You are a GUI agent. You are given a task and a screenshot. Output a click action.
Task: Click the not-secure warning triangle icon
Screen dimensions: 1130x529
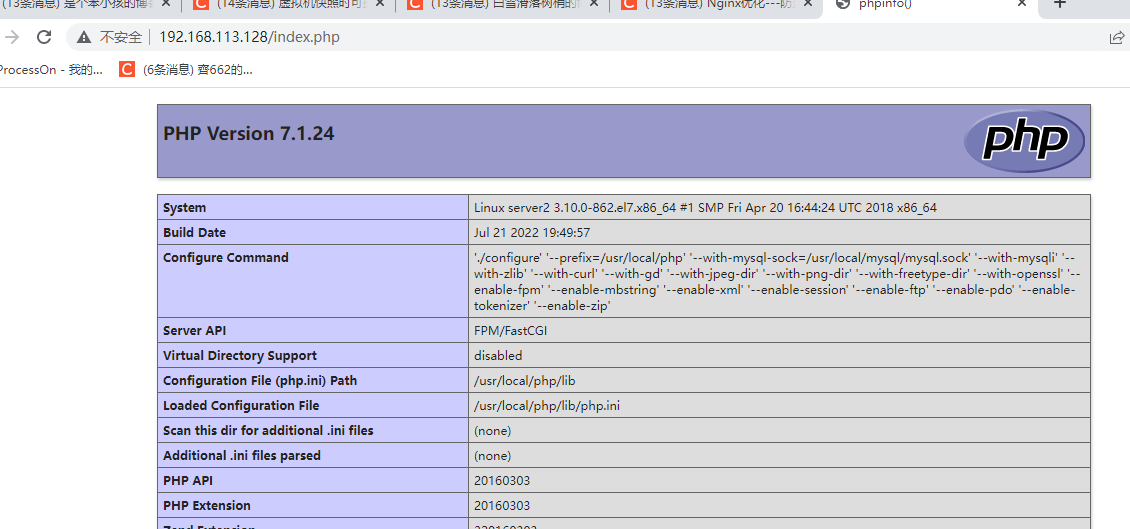(84, 37)
